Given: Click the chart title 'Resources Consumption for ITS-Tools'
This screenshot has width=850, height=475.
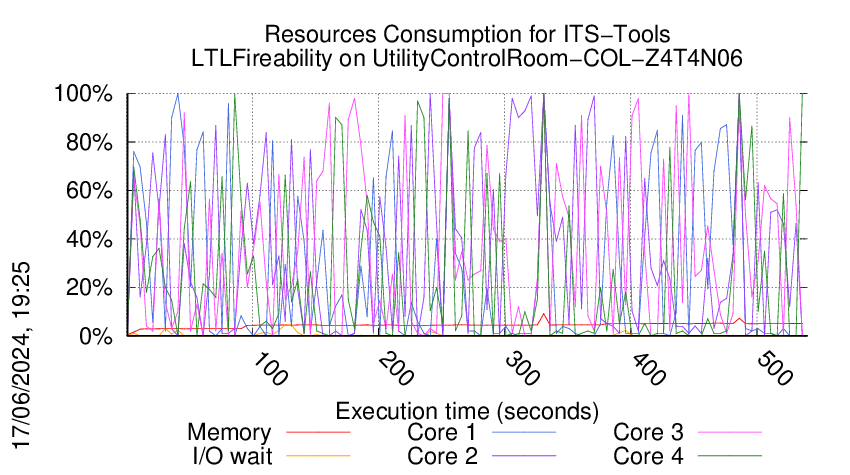Looking at the screenshot, I should point(467,34).
